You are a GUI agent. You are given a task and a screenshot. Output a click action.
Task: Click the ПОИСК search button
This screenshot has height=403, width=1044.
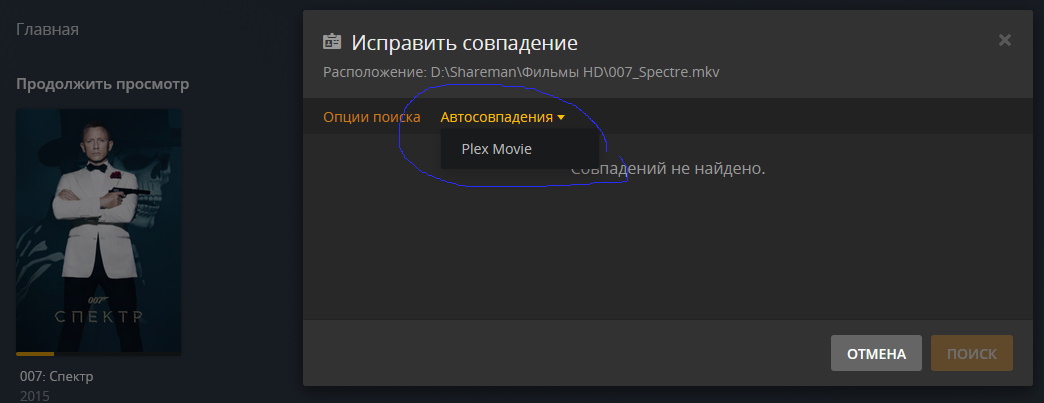971,353
